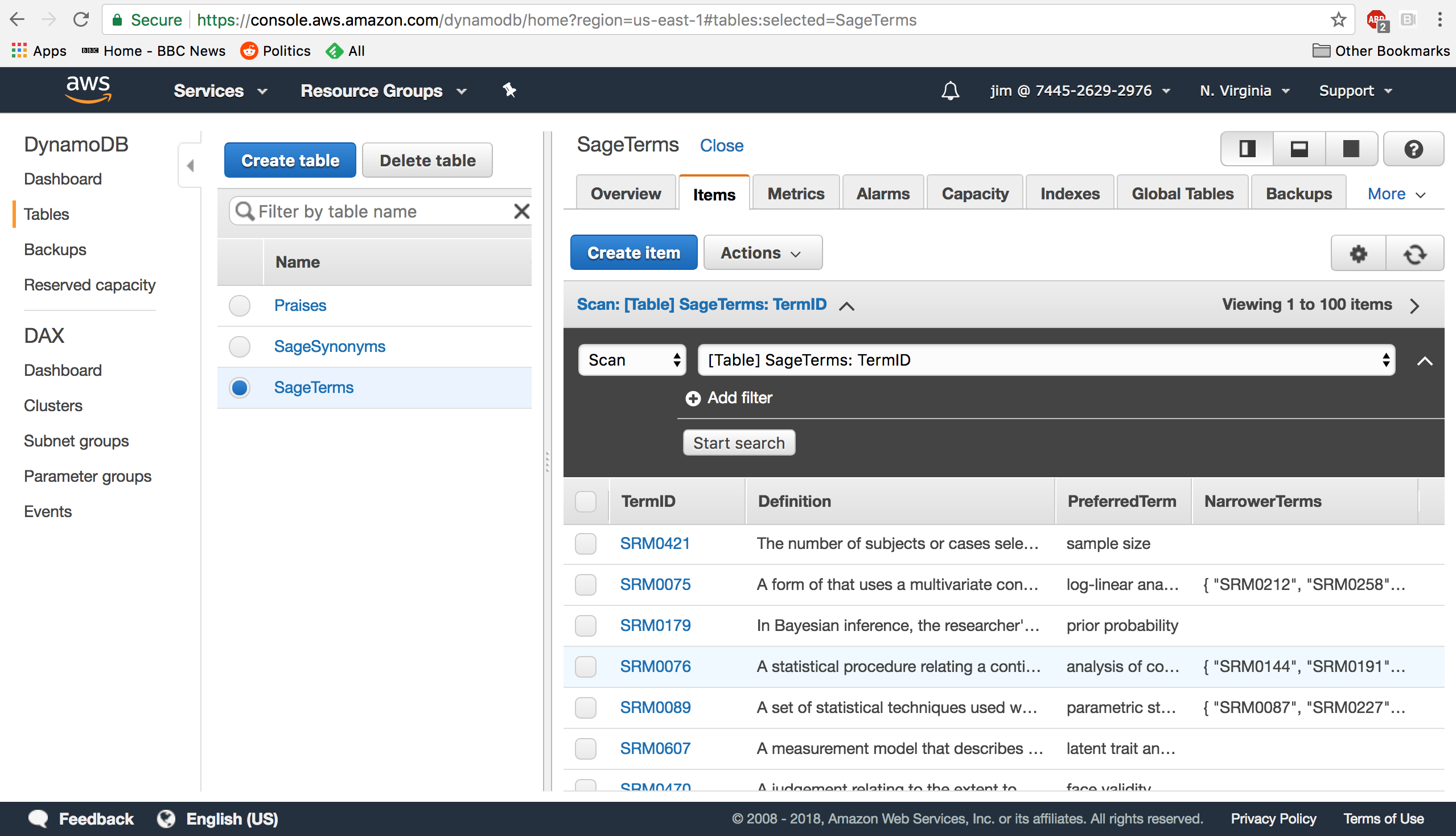Select the SageTerms table radio button
The width and height of the screenshot is (1456, 836).
(x=239, y=388)
